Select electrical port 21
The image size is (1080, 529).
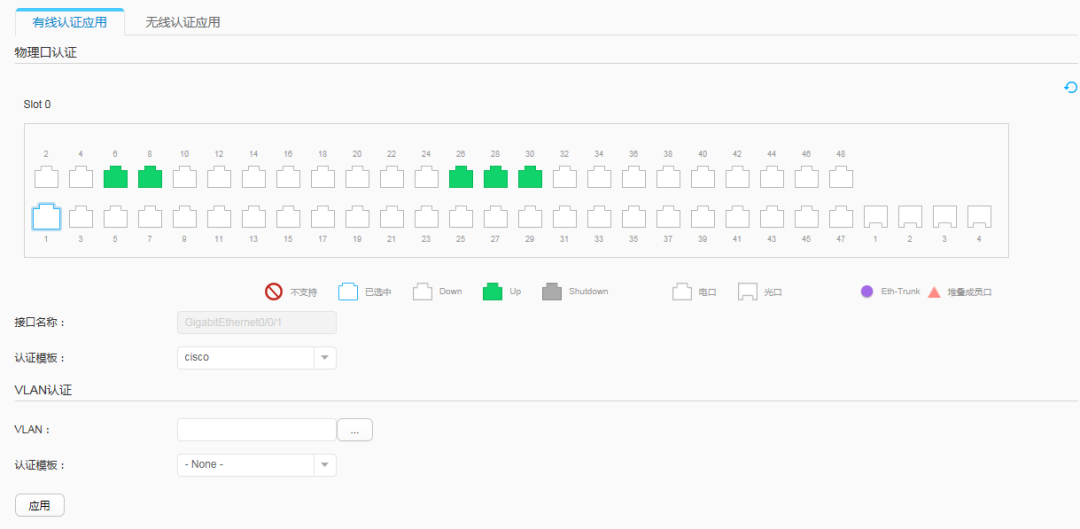point(392,217)
